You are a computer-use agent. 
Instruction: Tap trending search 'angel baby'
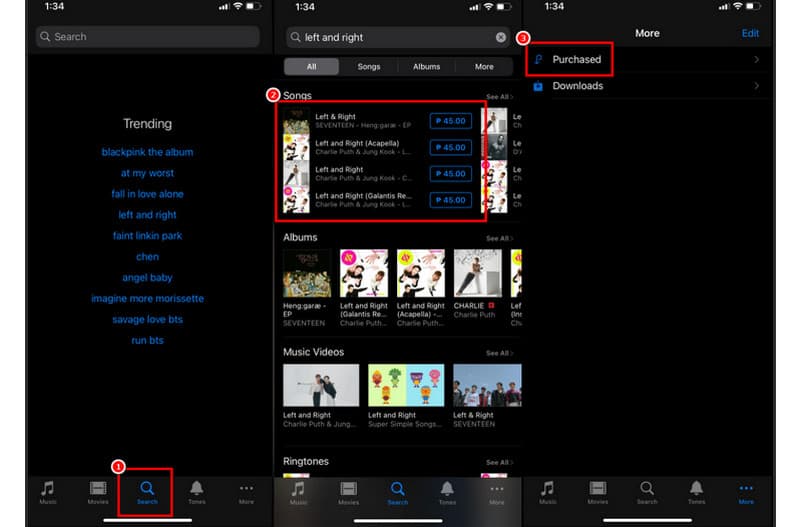click(x=147, y=278)
